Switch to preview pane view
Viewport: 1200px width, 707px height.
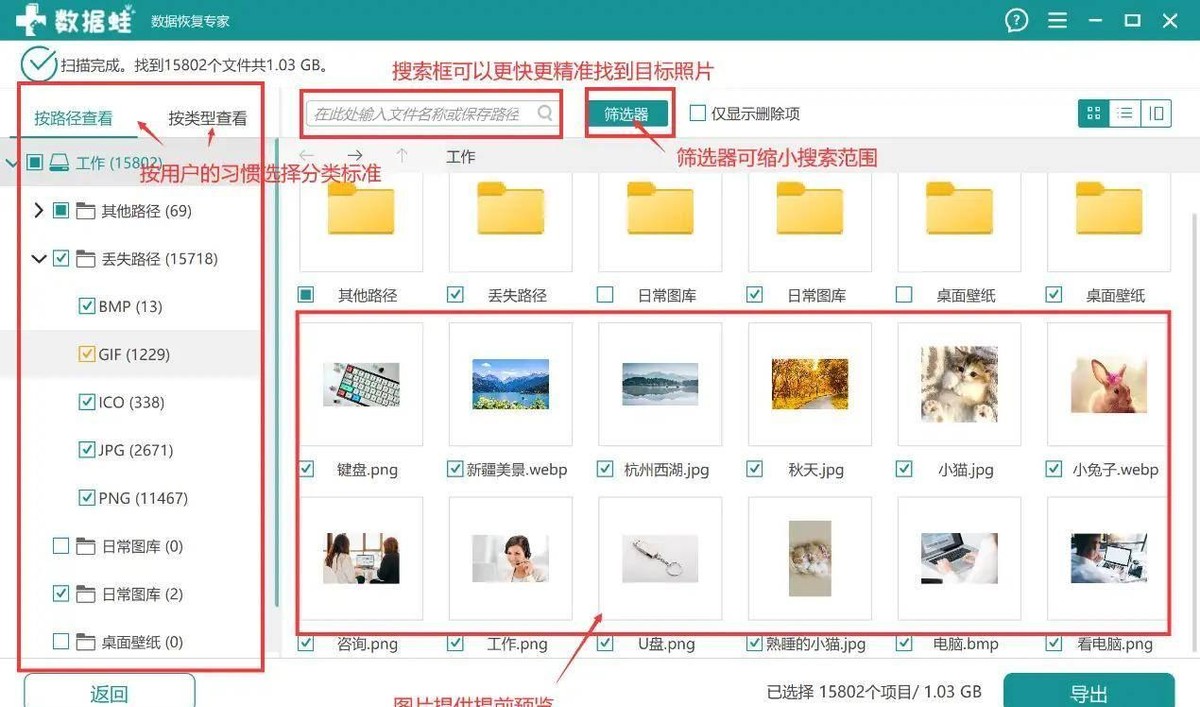tap(1156, 113)
